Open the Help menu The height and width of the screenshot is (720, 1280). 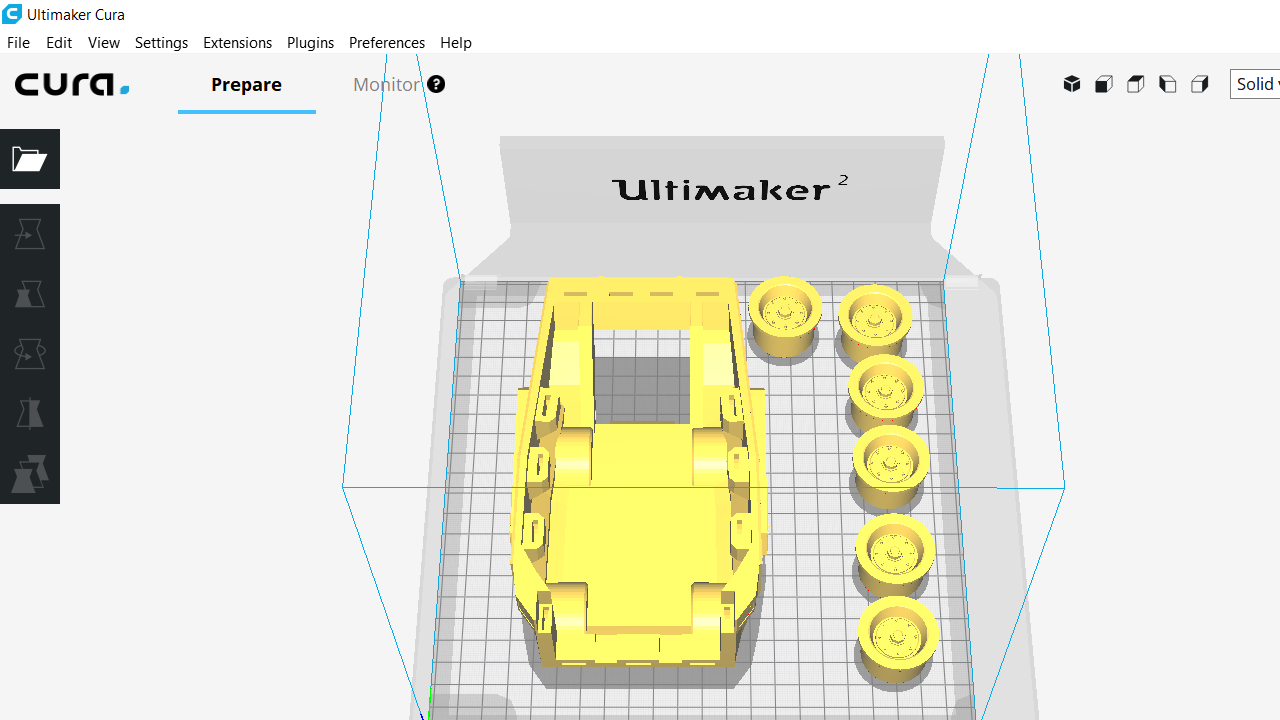coord(456,42)
